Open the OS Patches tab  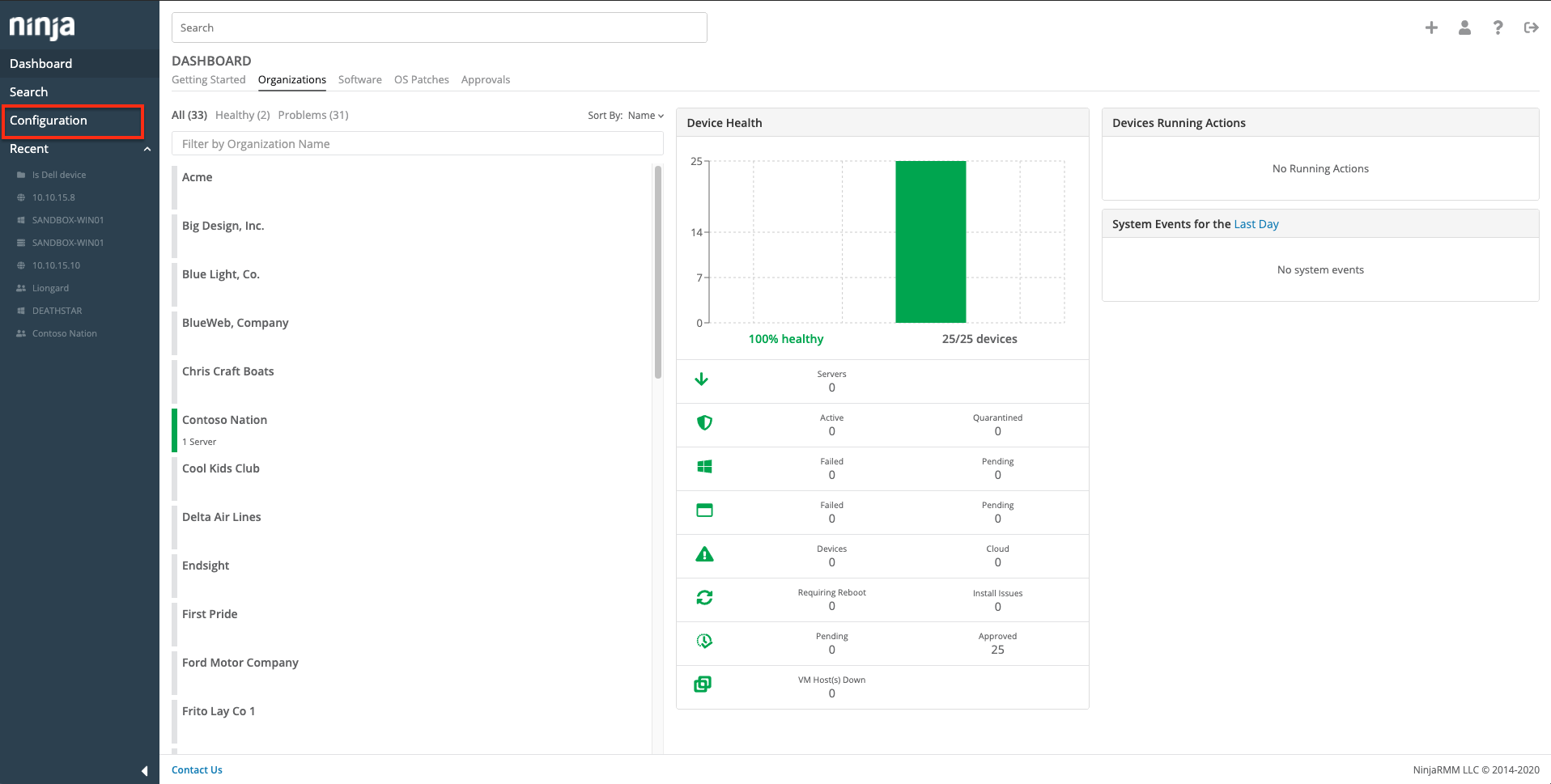422,79
